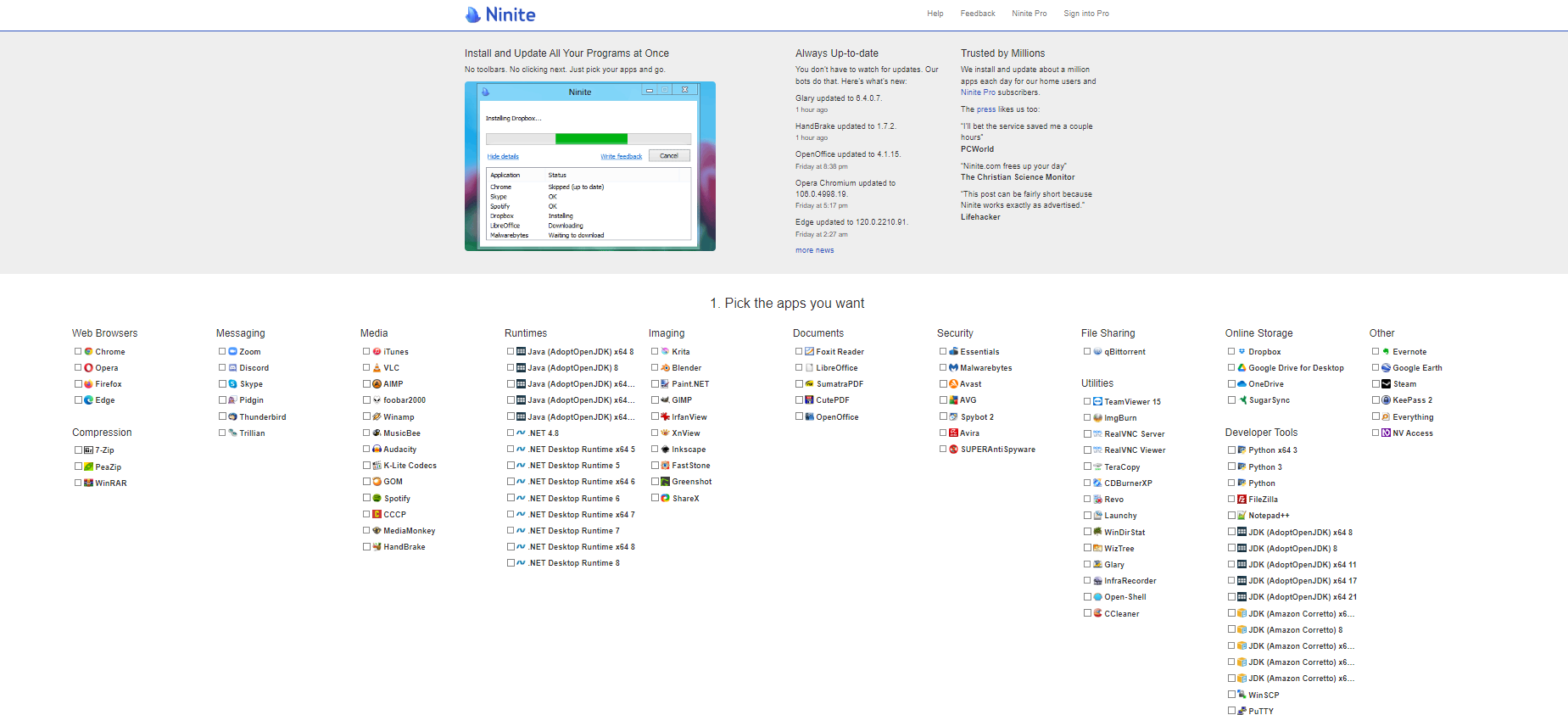Click the Chrome icon in Web Browsers
Viewport: 1568px width, 715px height.
click(88, 351)
